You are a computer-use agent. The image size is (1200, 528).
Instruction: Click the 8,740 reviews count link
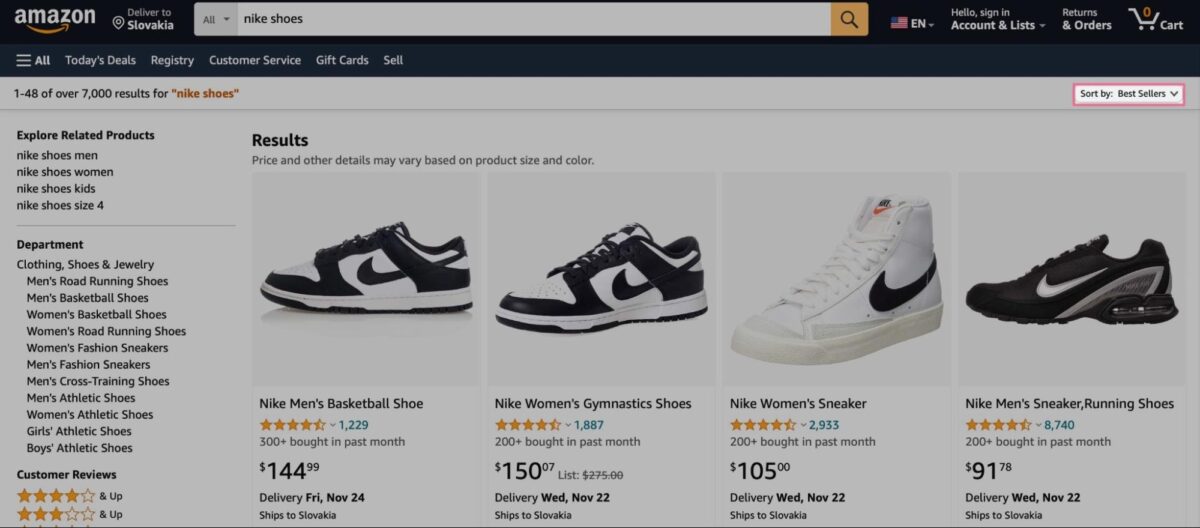[1059, 425]
